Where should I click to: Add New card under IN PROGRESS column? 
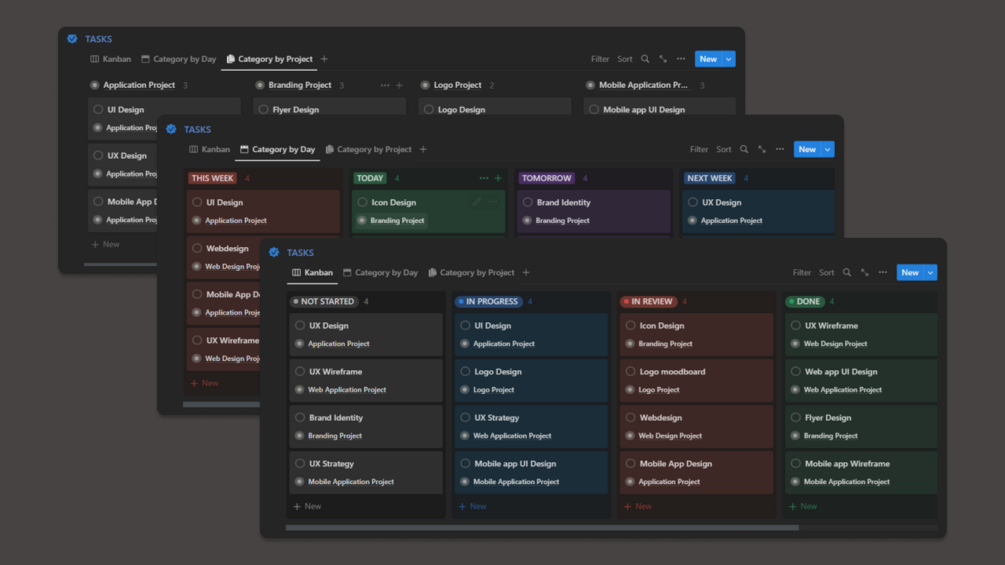[472, 506]
